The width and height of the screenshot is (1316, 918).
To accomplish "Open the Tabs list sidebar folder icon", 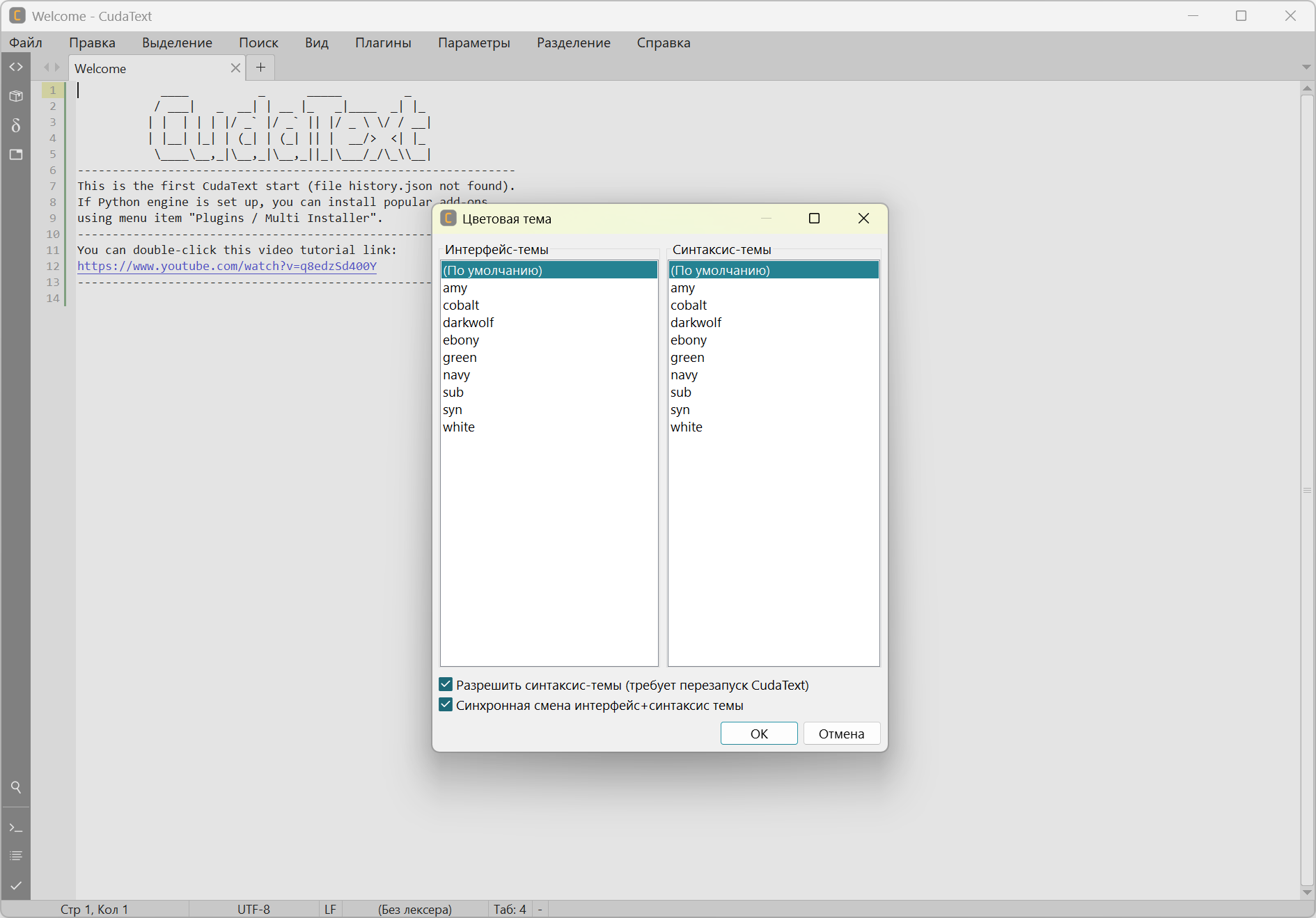I will tap(16, 155).
